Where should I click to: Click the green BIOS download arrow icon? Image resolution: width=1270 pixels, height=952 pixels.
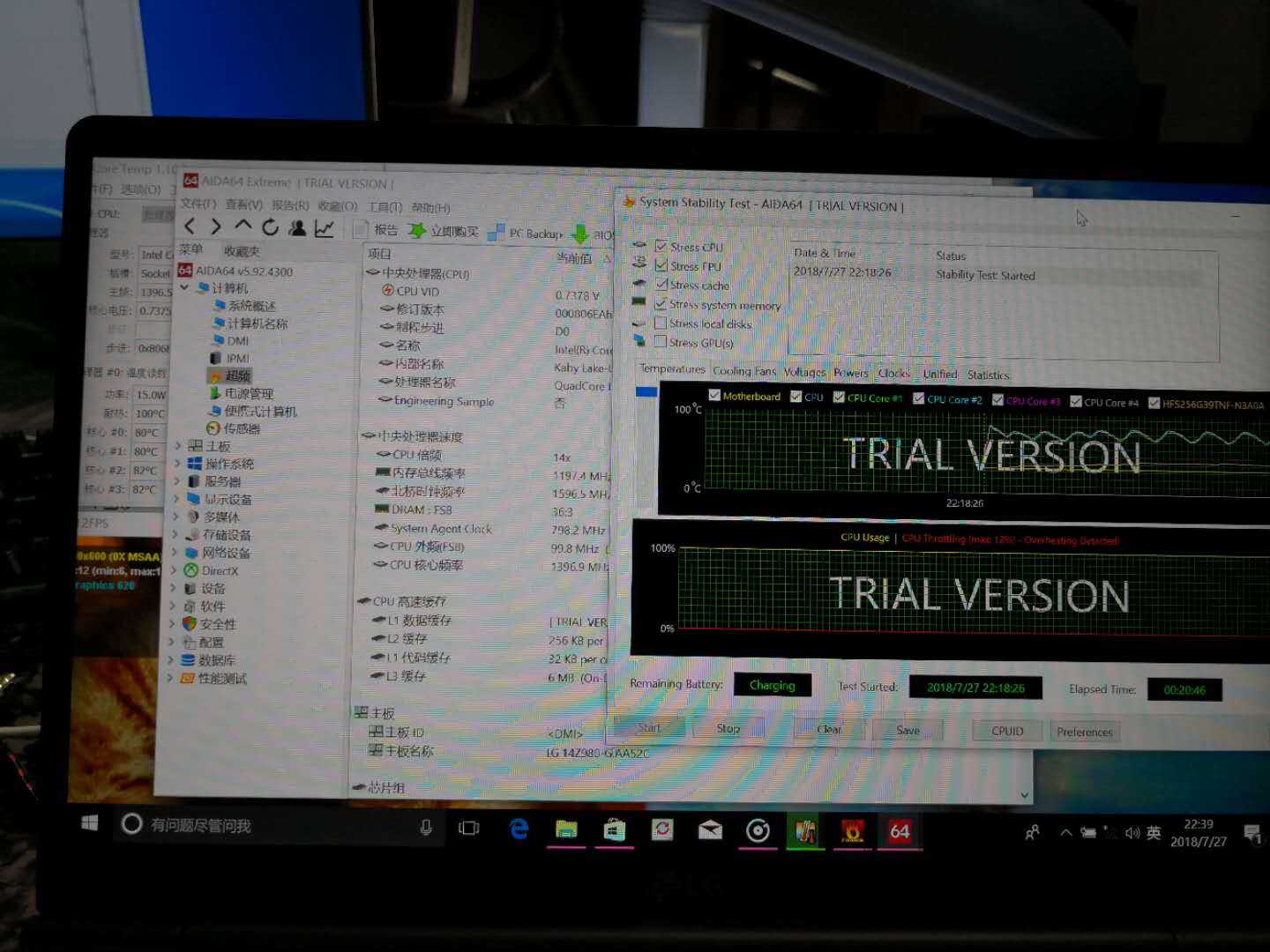click(x=580, y=234)
